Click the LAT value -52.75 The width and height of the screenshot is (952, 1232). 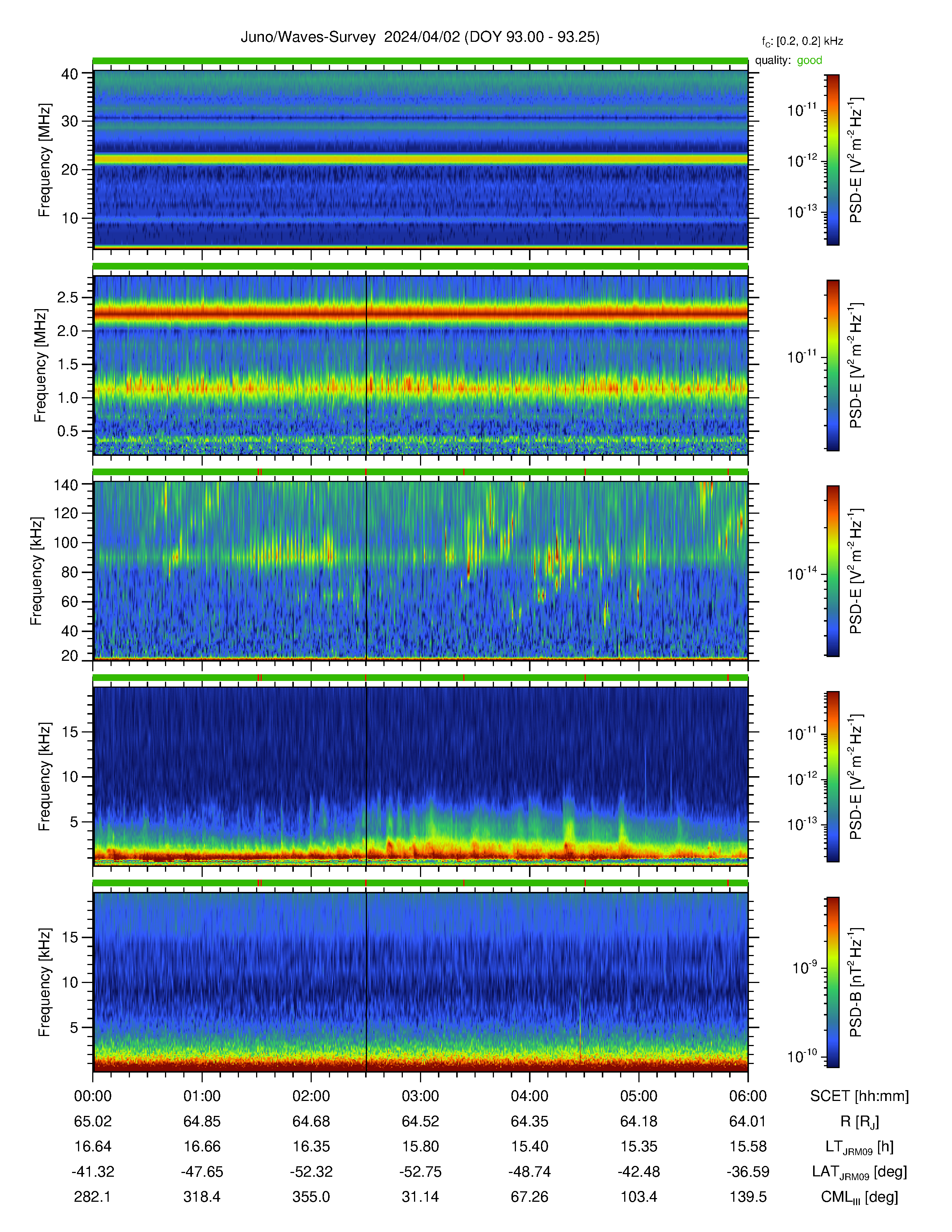click(420, 1172)
